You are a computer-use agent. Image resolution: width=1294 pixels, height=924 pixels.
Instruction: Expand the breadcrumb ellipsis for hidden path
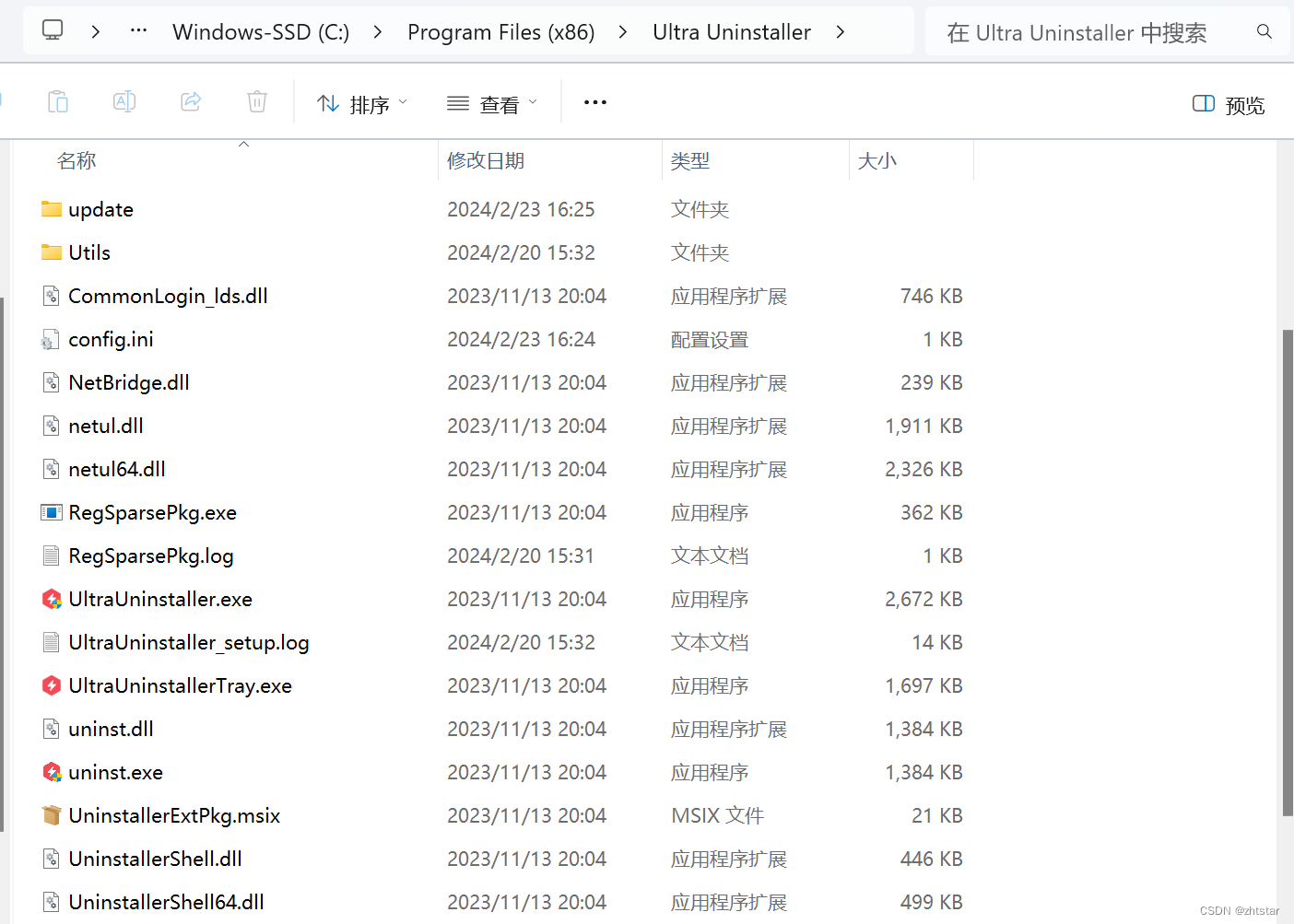point(138,30)
